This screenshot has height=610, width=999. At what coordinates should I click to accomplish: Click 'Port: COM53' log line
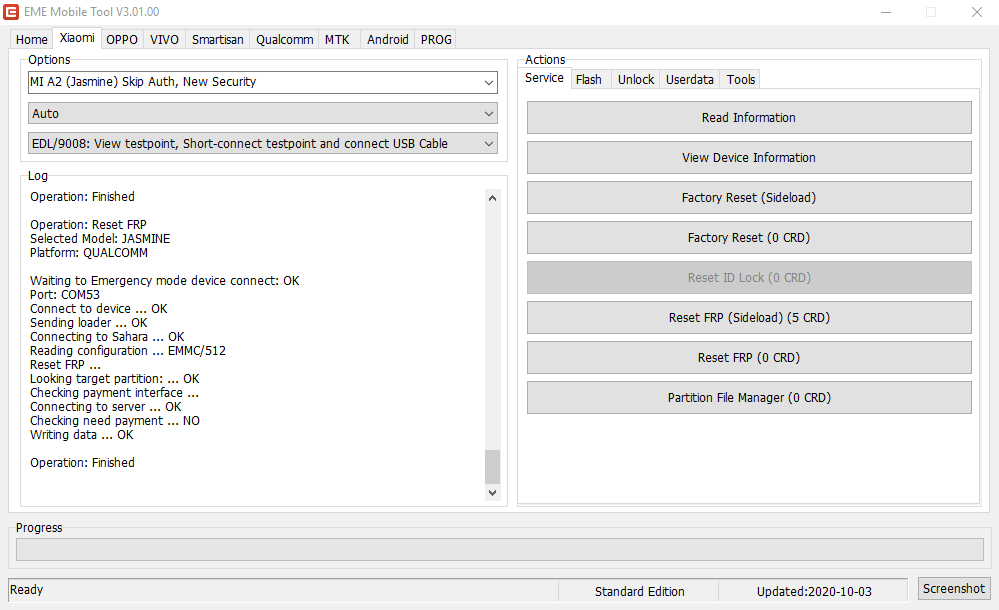pos(65,294)
